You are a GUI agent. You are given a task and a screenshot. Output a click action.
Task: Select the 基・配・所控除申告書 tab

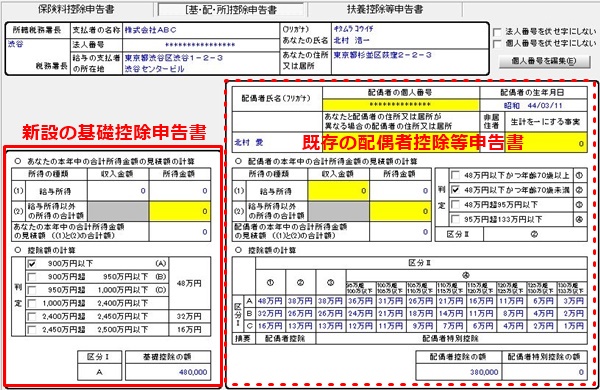(x=231, y=10)
